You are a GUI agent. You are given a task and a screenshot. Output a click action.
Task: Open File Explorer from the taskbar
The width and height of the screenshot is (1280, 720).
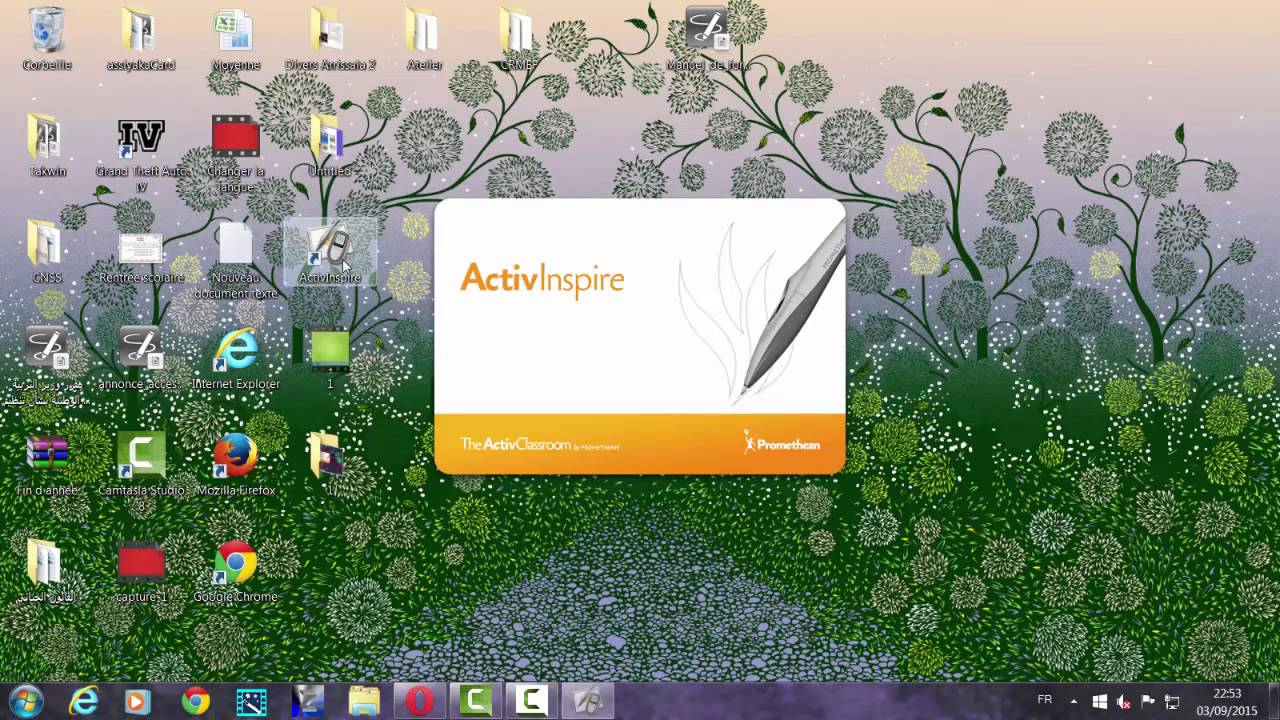coord(364,701)
